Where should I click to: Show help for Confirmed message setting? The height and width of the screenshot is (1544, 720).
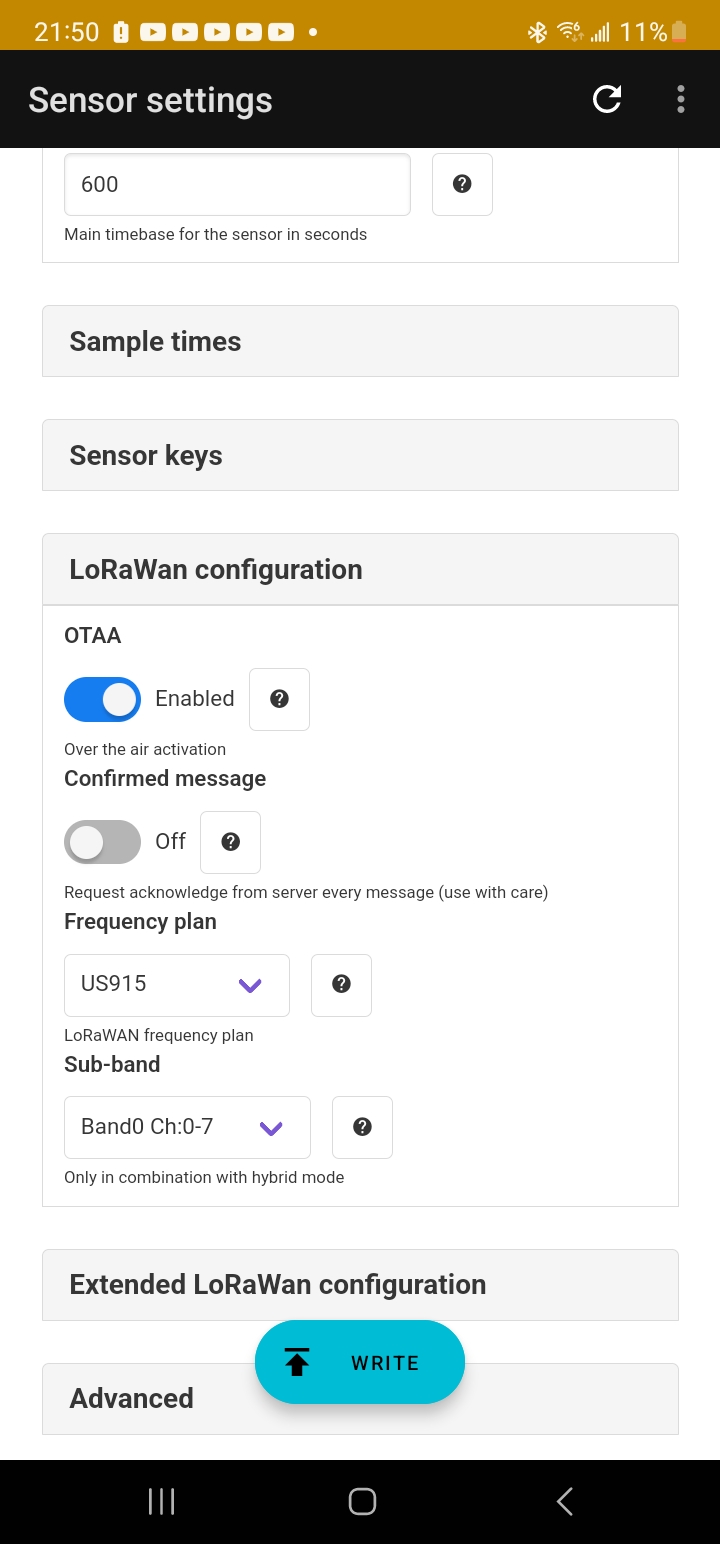(x=231, y=842)
